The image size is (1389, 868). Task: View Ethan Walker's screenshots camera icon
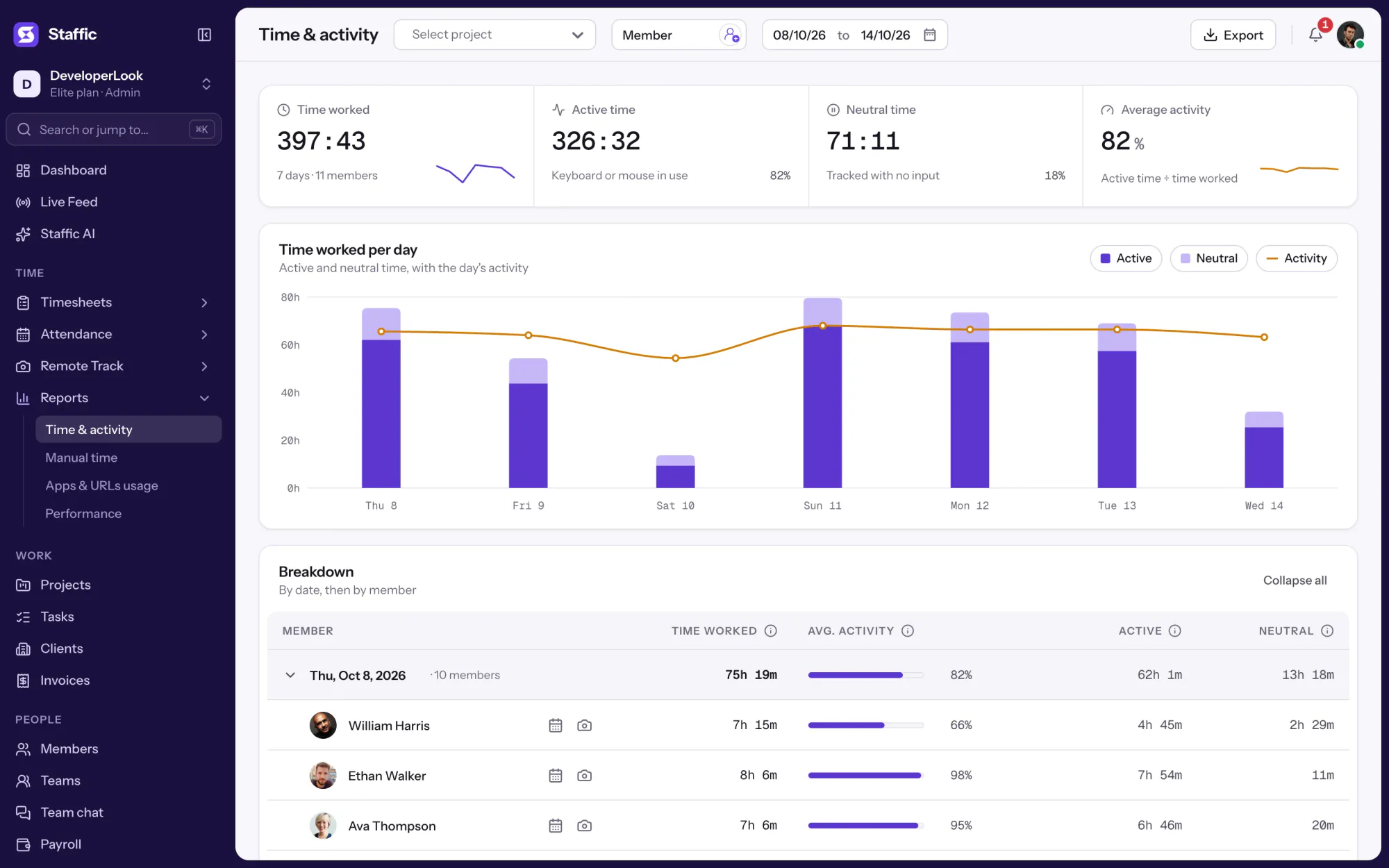[x=585, y=775]
